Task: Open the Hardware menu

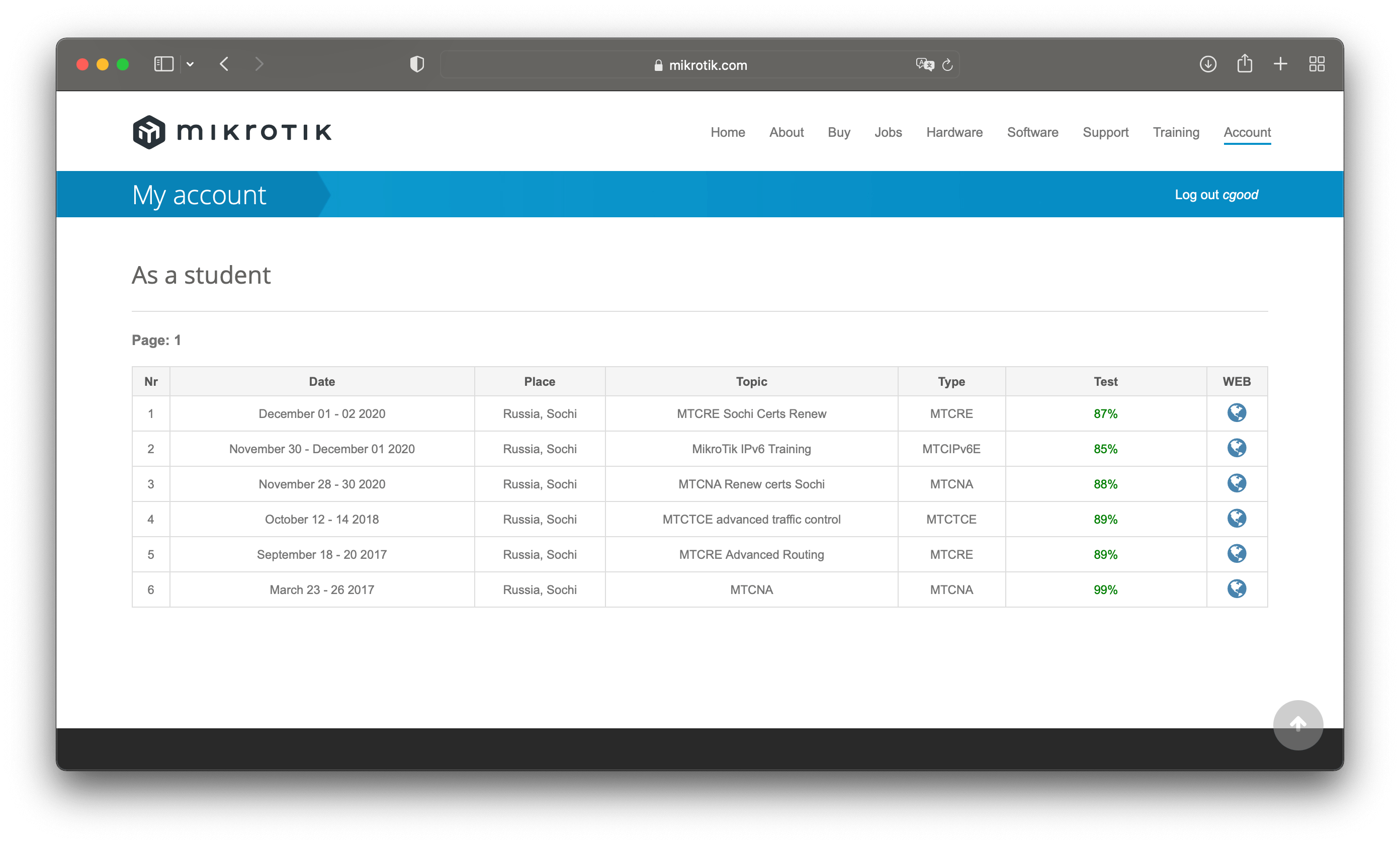Action: click(x=954, y=132)
